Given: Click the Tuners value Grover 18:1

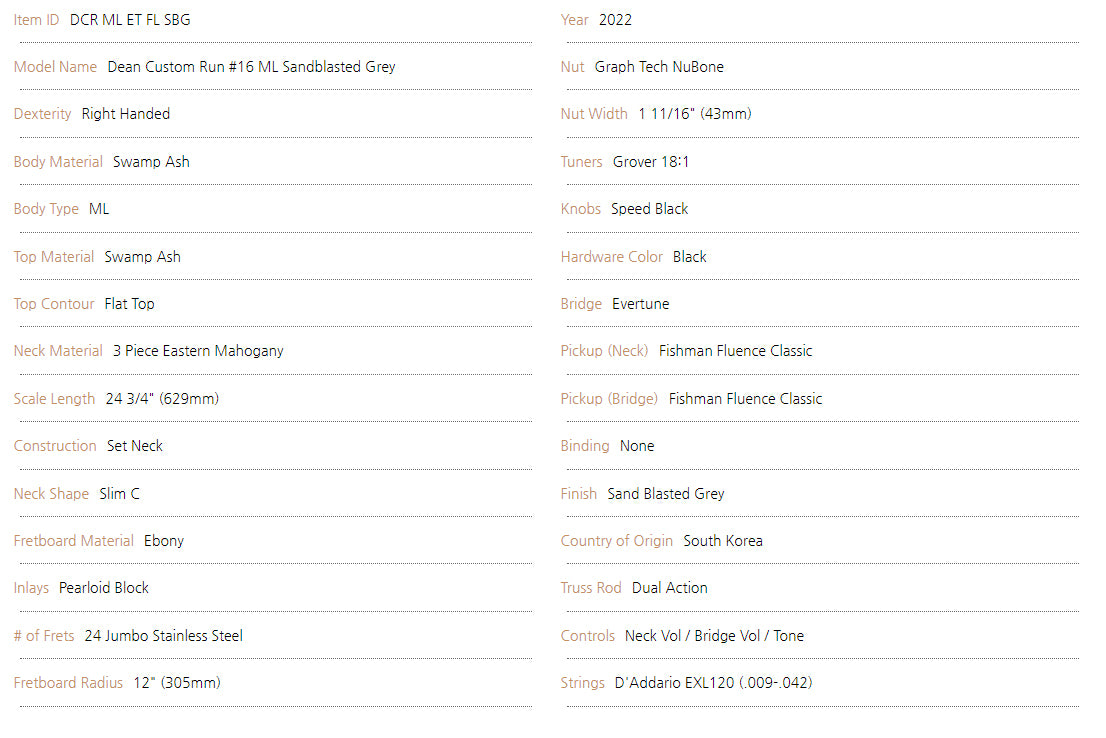Looking at the screenshot, I should pos(651,162).
